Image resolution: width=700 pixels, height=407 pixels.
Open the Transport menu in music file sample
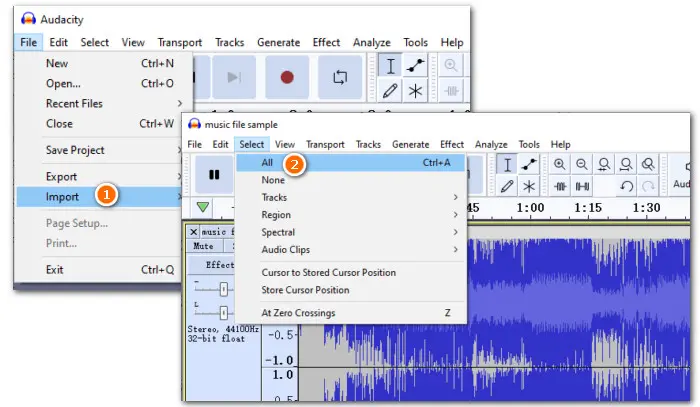(x=325, y=144)
